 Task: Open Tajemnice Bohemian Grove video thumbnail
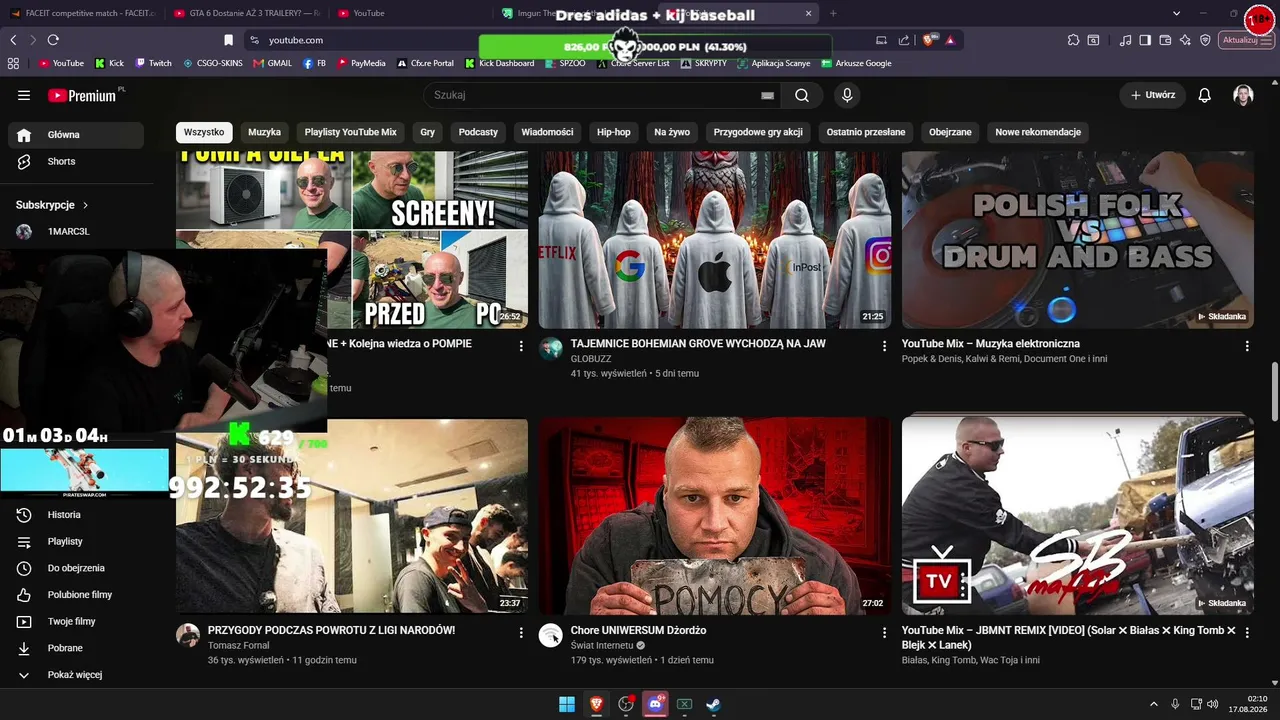tap(715, 241)
